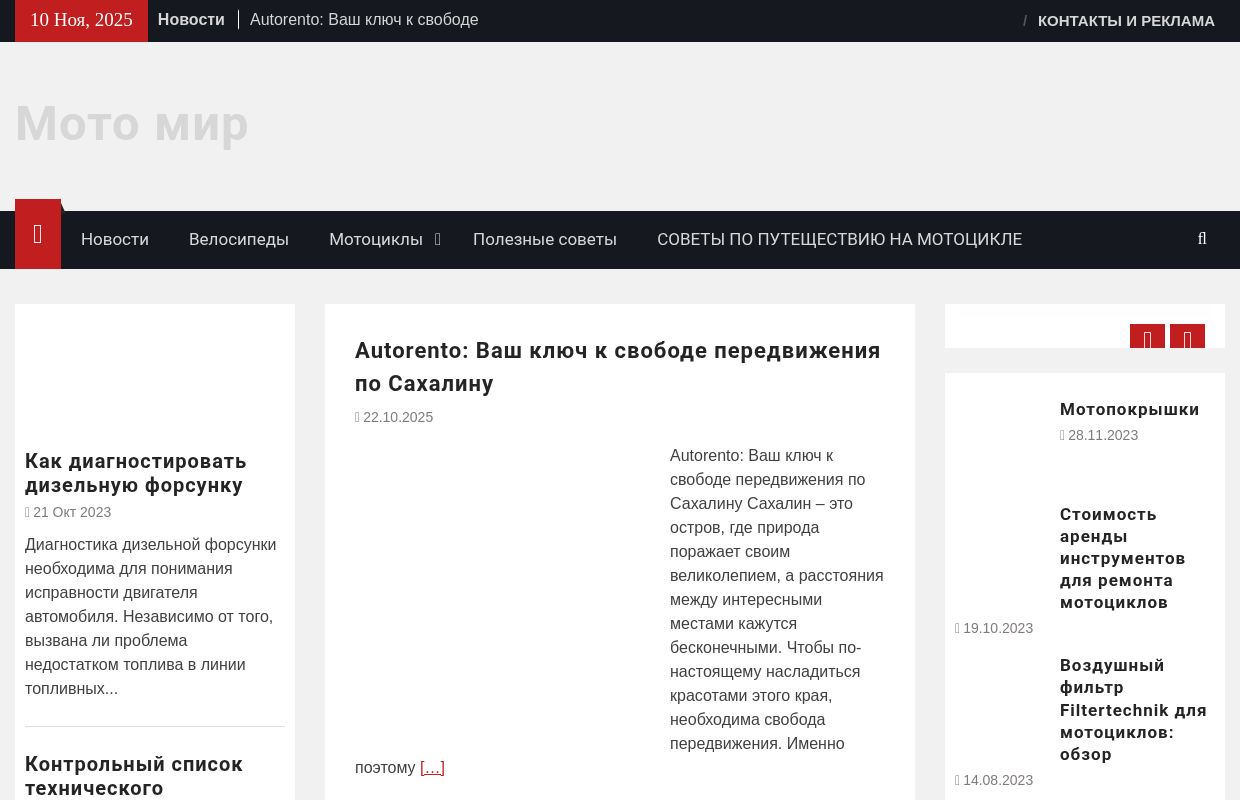Expand the Мотоциклы submenu arrow
The width and height of the screenshot is (1240, 800).
tap(437, 240)
